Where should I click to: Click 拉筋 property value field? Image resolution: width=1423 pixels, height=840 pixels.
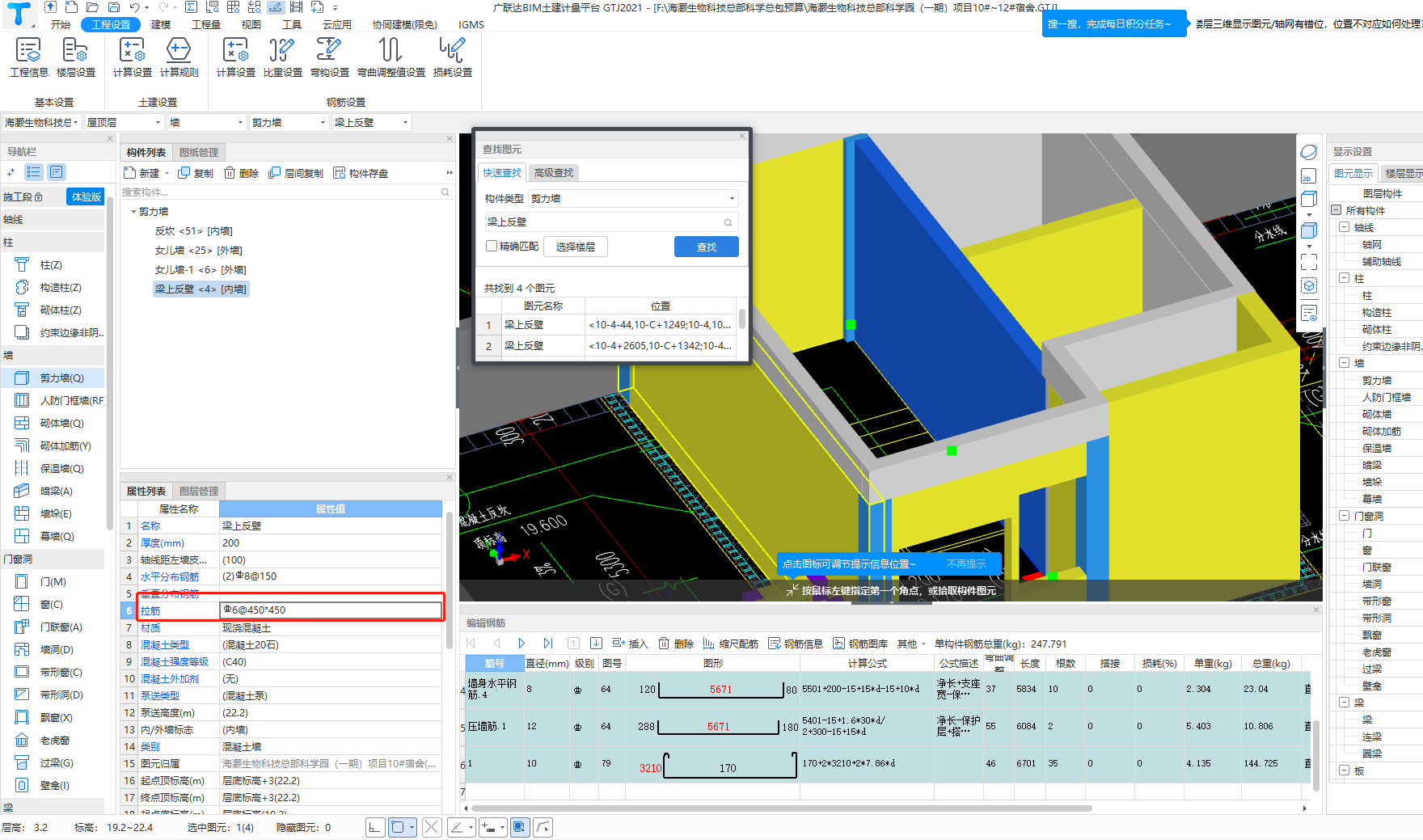pos(331,610)
